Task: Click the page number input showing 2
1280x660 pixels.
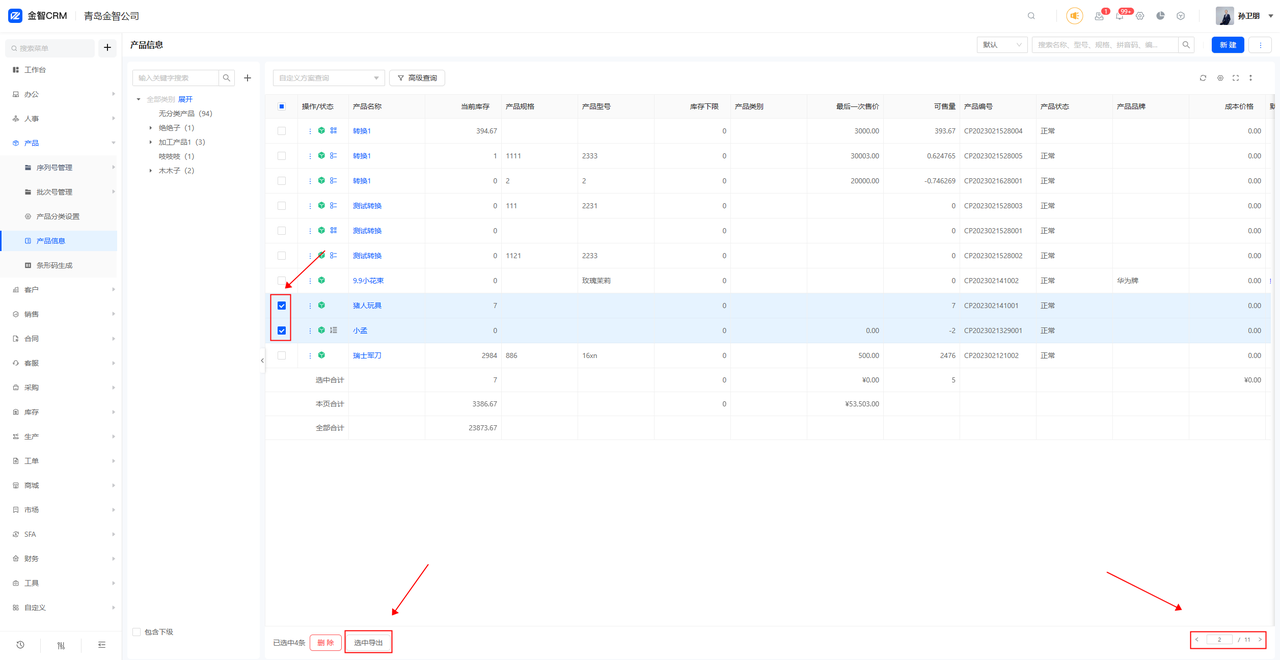Action: pos(1219,640)
